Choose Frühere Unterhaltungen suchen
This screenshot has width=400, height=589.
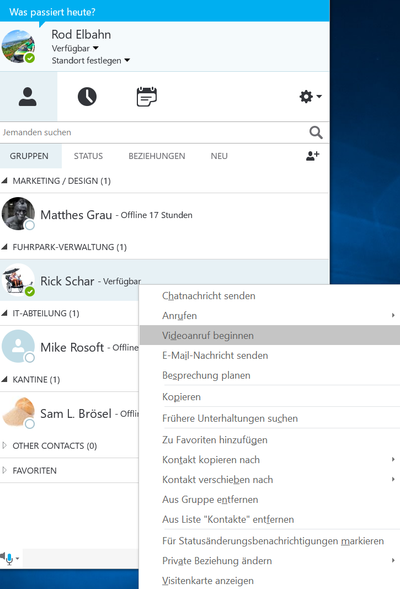point(269,418)
